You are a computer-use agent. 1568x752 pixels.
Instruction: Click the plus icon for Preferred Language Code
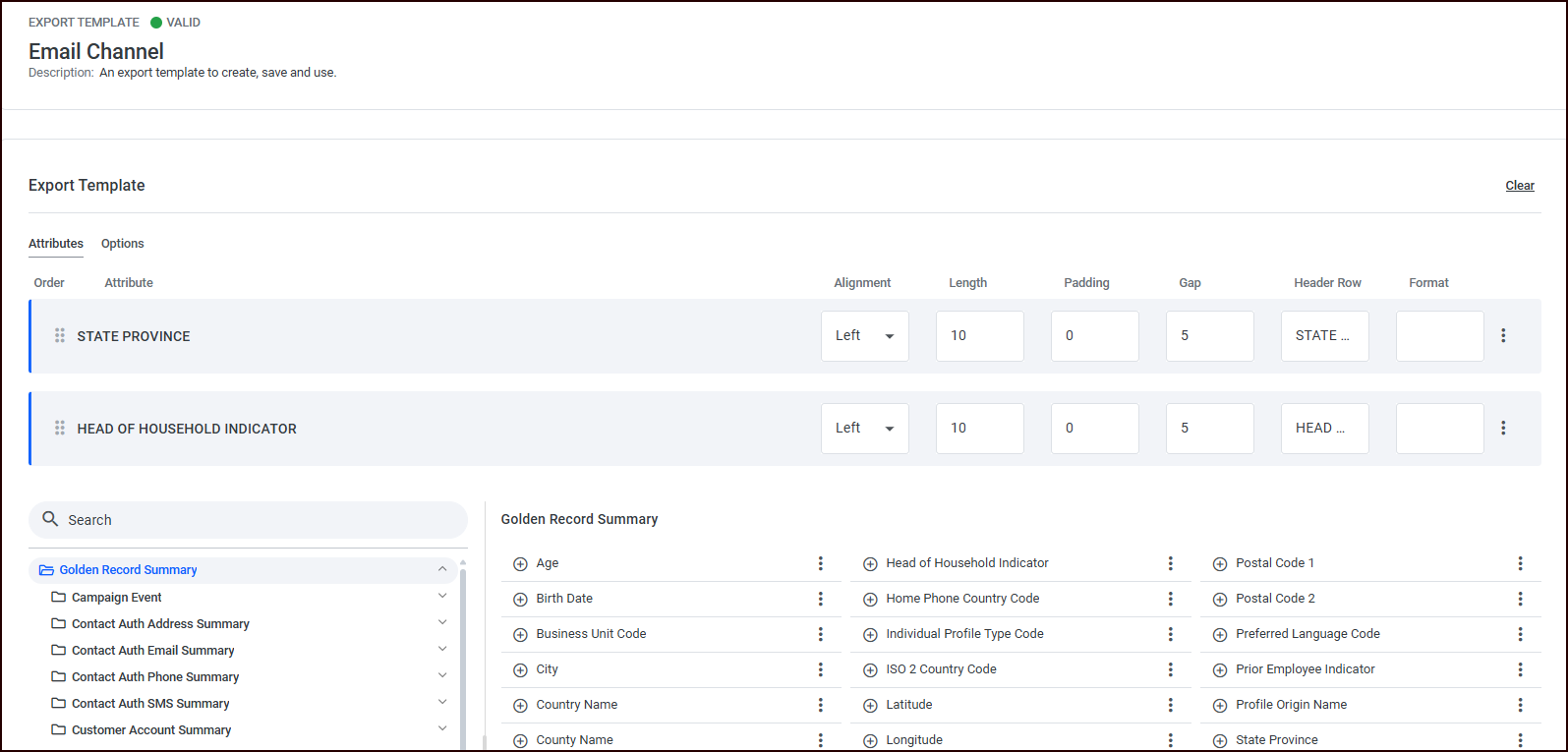point(1220,635)
